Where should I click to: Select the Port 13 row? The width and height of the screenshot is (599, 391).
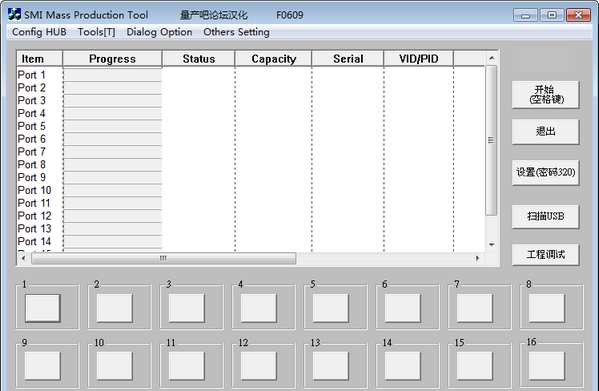[x=251, y=229]
